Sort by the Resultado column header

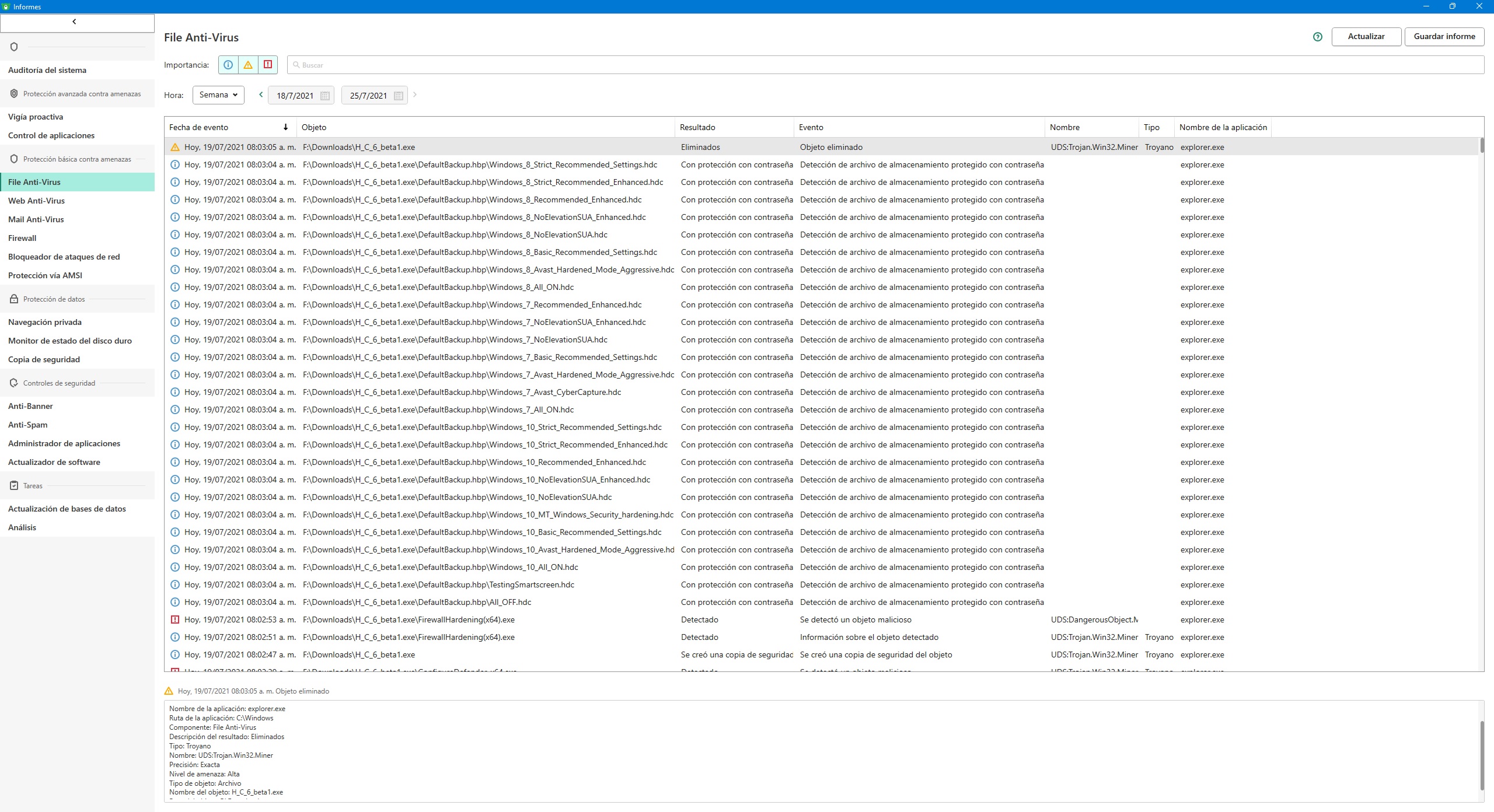tap(697, 127)
